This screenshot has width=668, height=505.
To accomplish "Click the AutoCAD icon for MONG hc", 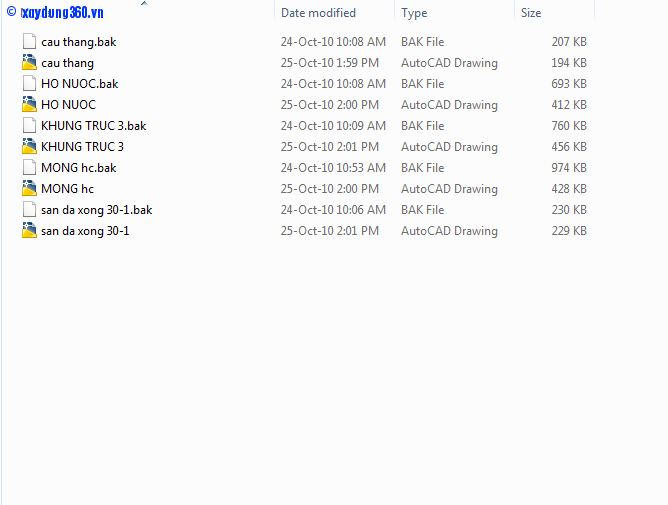I will (x=29, y=189).
